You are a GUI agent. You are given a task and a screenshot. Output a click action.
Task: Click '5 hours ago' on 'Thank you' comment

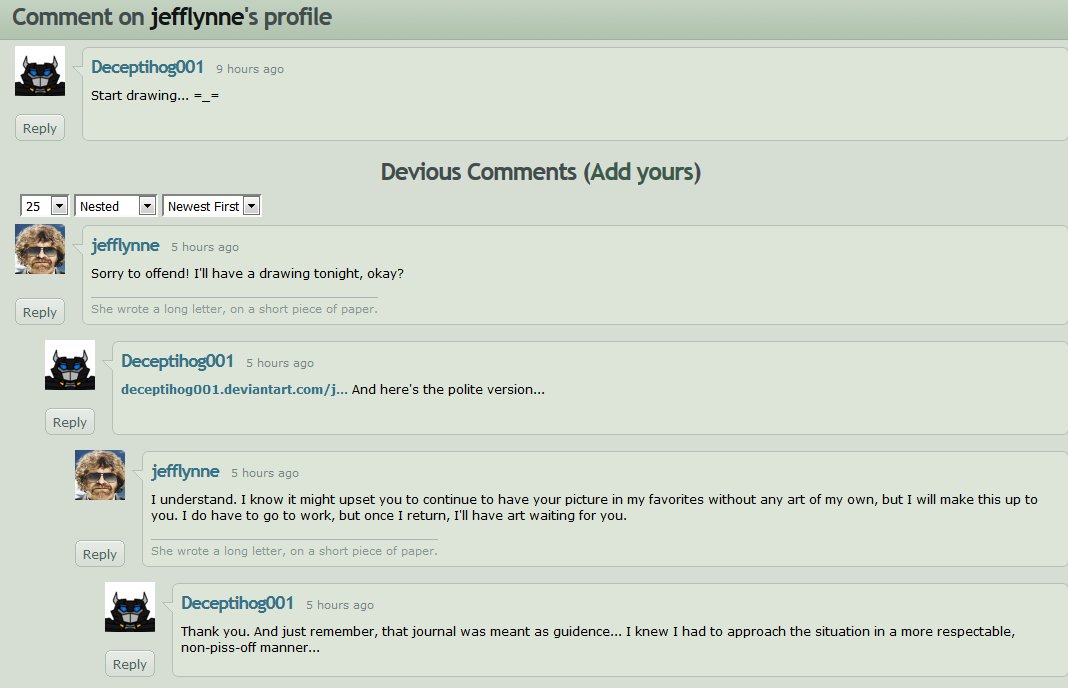[x=340, y=605]
